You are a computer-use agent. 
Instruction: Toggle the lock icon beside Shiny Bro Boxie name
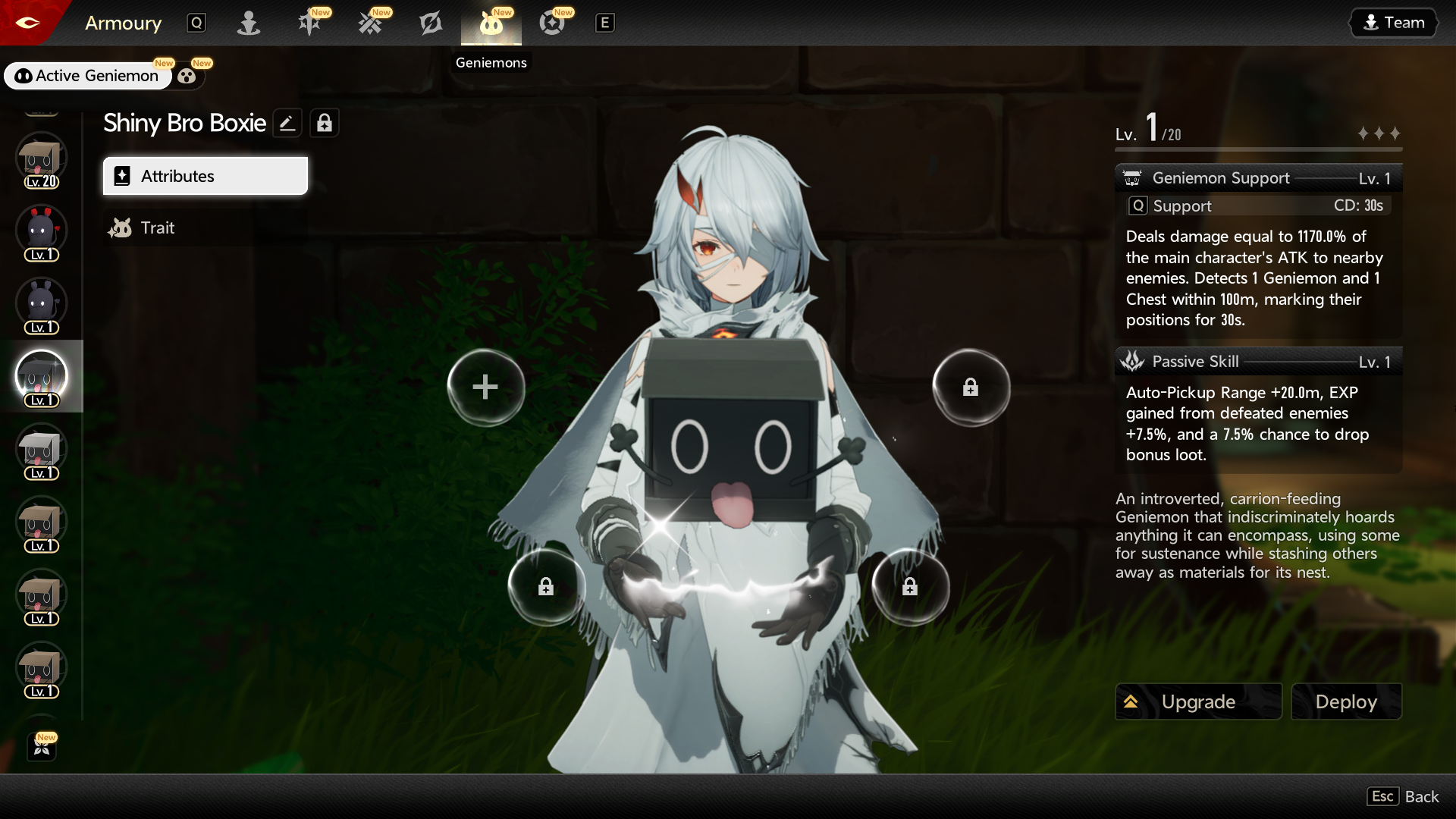pos(325,123)
